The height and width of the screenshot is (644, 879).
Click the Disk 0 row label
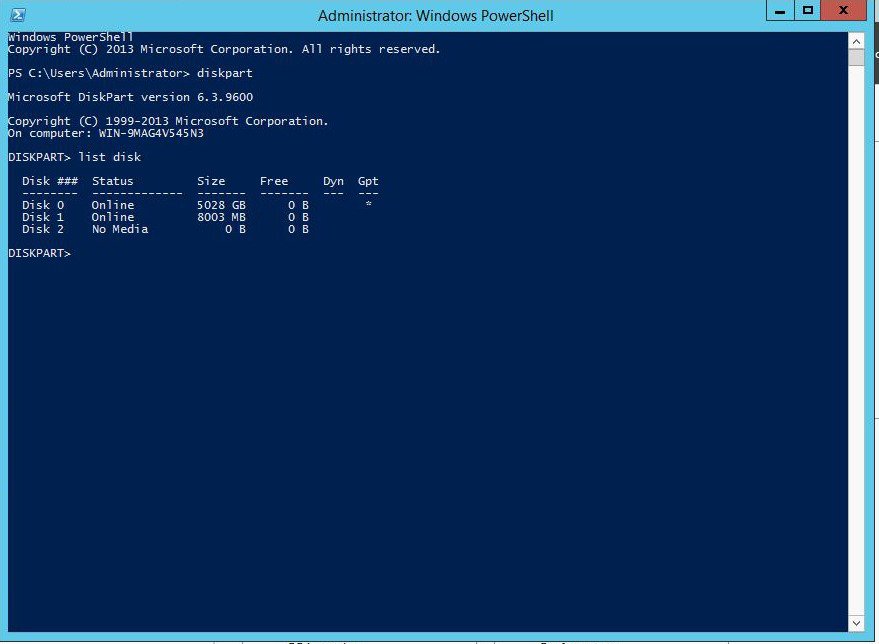43,205
